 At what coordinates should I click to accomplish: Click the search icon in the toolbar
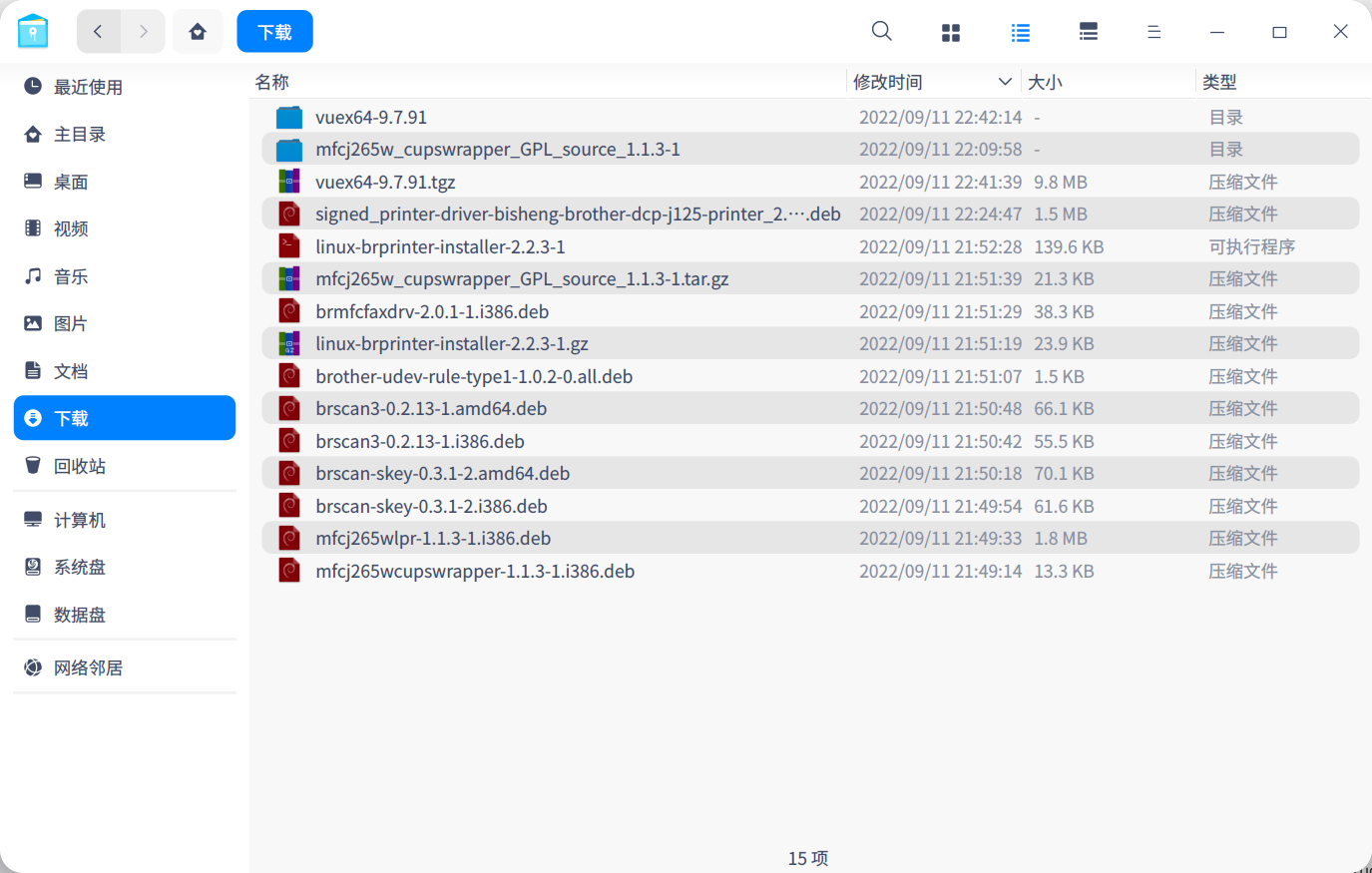click(881, 31)
